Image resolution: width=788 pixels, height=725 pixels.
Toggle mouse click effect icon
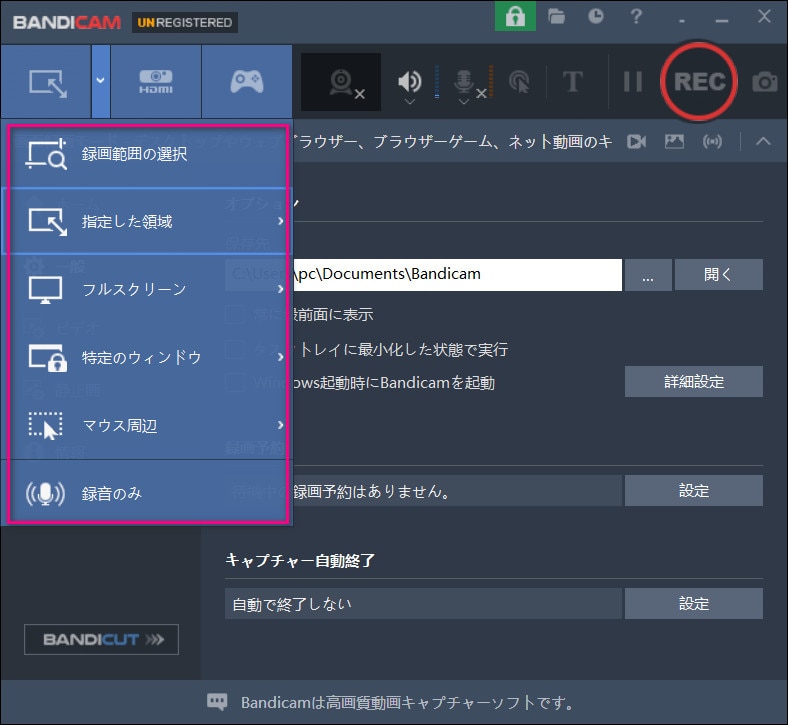click(x=519, y=81)
